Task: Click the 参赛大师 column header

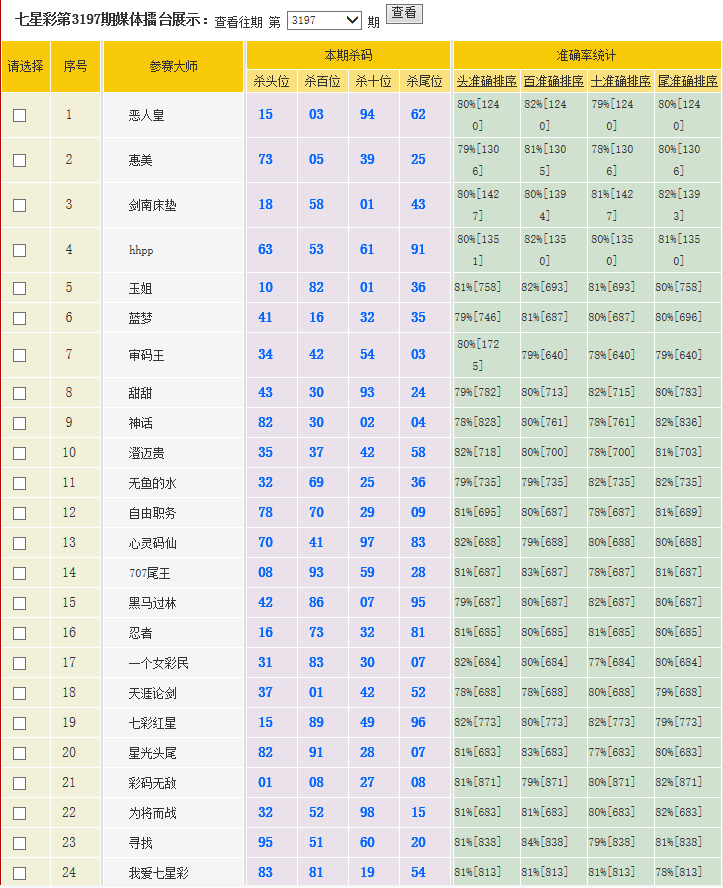Action: click(174, 66)
